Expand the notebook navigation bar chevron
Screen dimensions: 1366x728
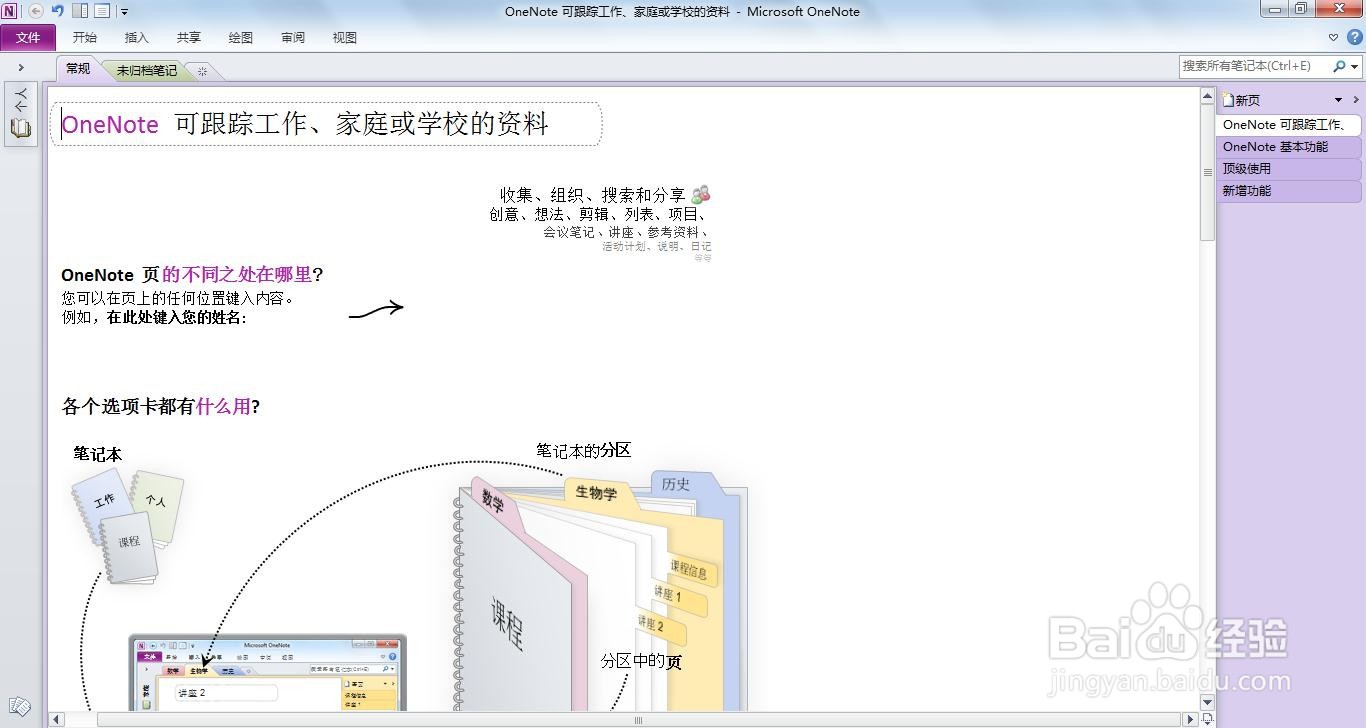[21, 67]
